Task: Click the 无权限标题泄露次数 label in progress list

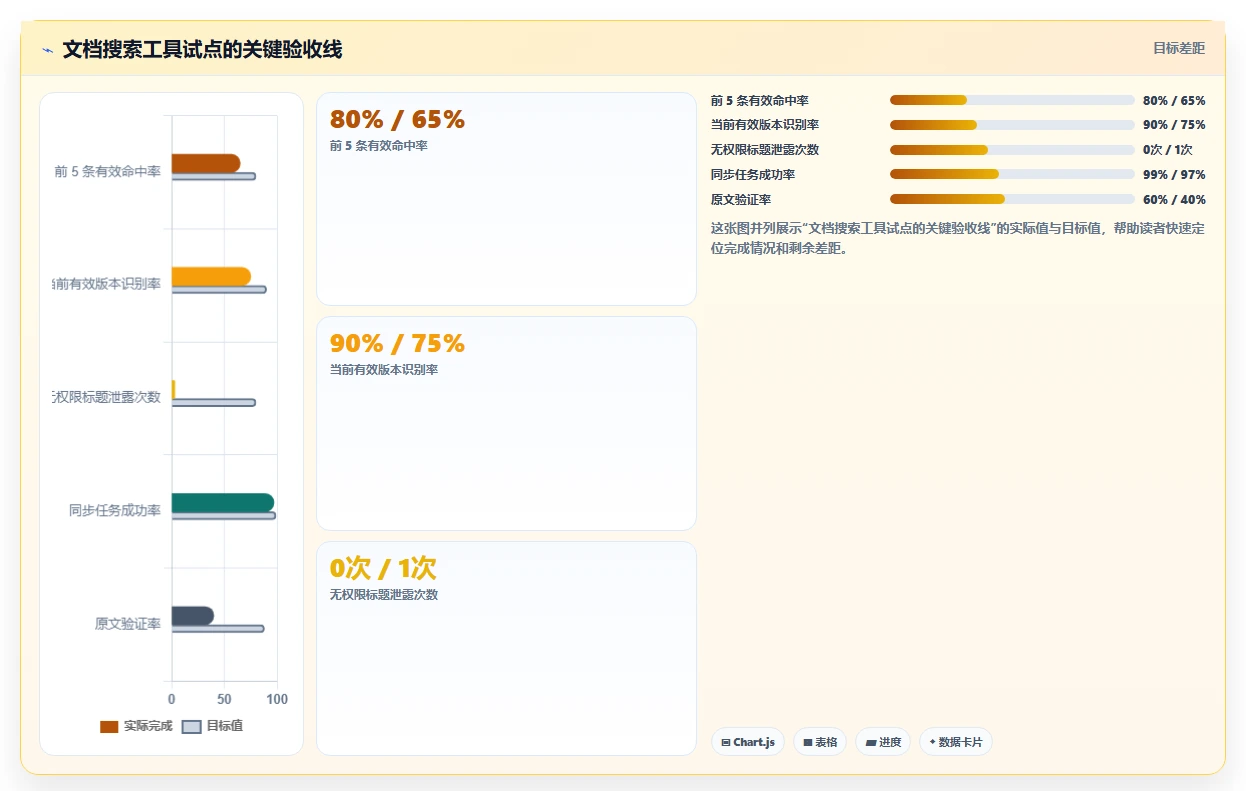Action: 765,150
